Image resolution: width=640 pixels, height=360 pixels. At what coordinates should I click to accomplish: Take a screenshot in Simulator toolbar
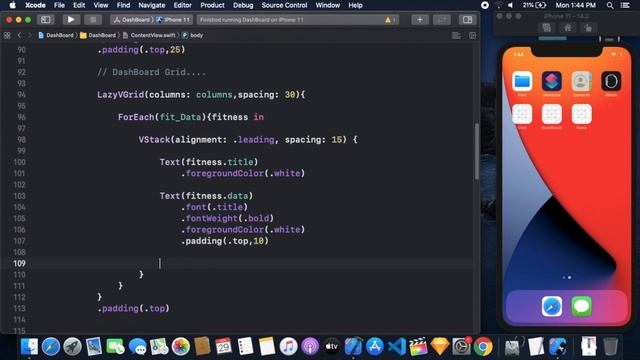547,28
